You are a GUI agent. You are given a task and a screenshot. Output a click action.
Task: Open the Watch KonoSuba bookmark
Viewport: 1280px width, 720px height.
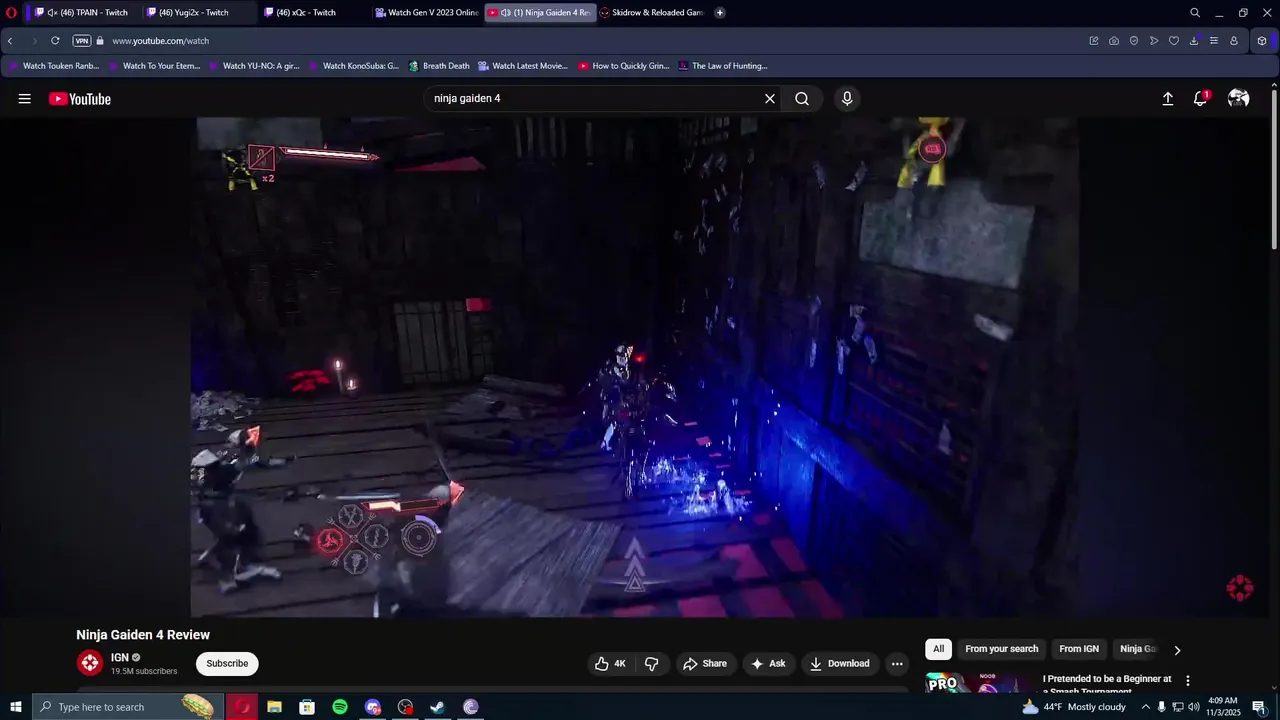[354, 66]
